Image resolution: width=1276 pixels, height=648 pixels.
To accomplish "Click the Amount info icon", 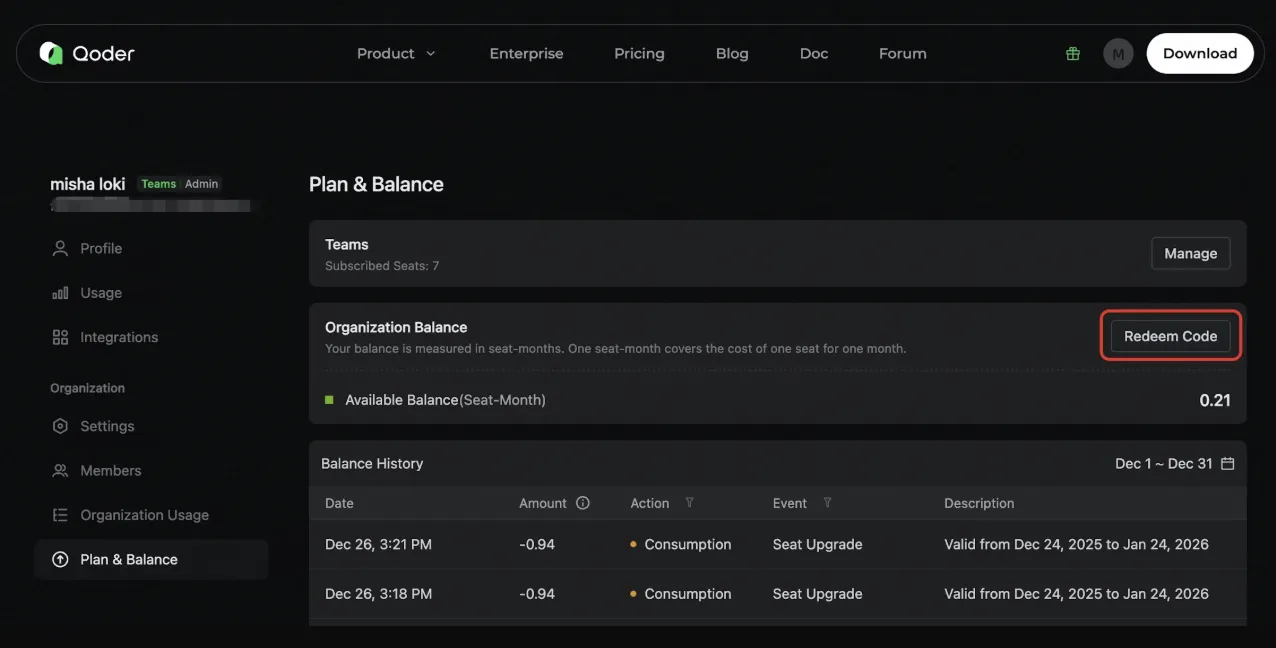I will [583, 503].
